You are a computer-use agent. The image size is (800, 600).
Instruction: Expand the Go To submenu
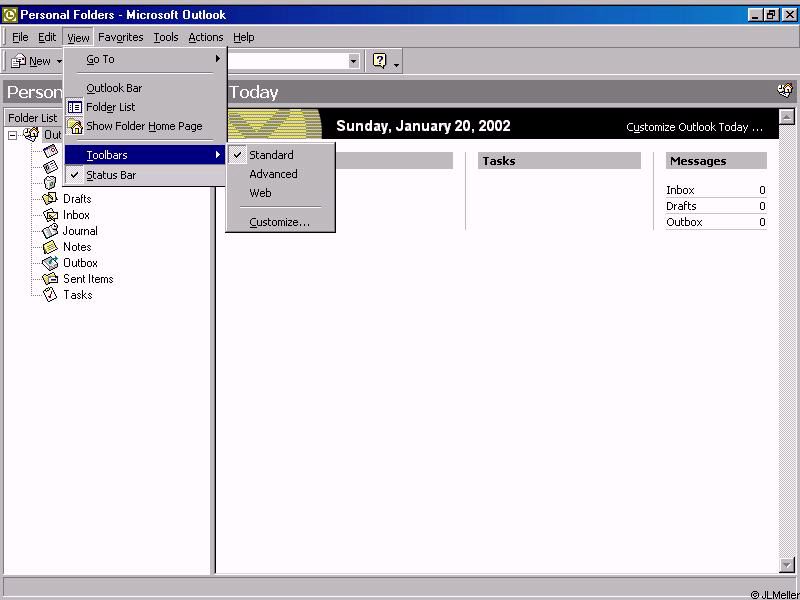[145, 59]
